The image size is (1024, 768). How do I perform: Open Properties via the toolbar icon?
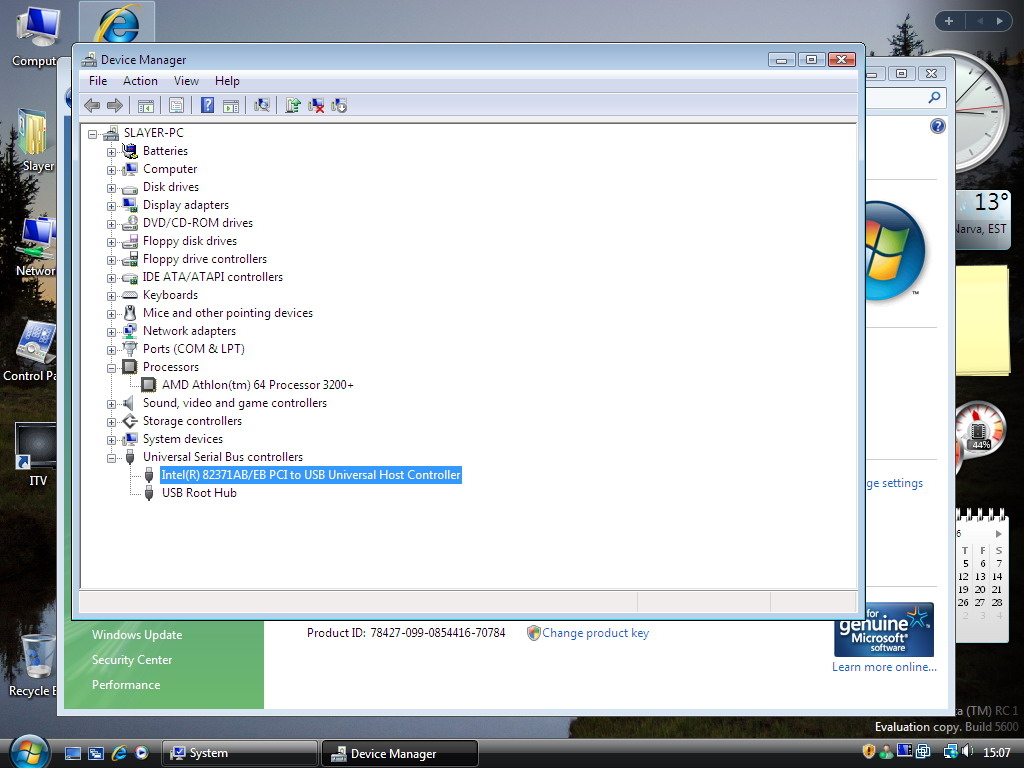coord(176,105)
